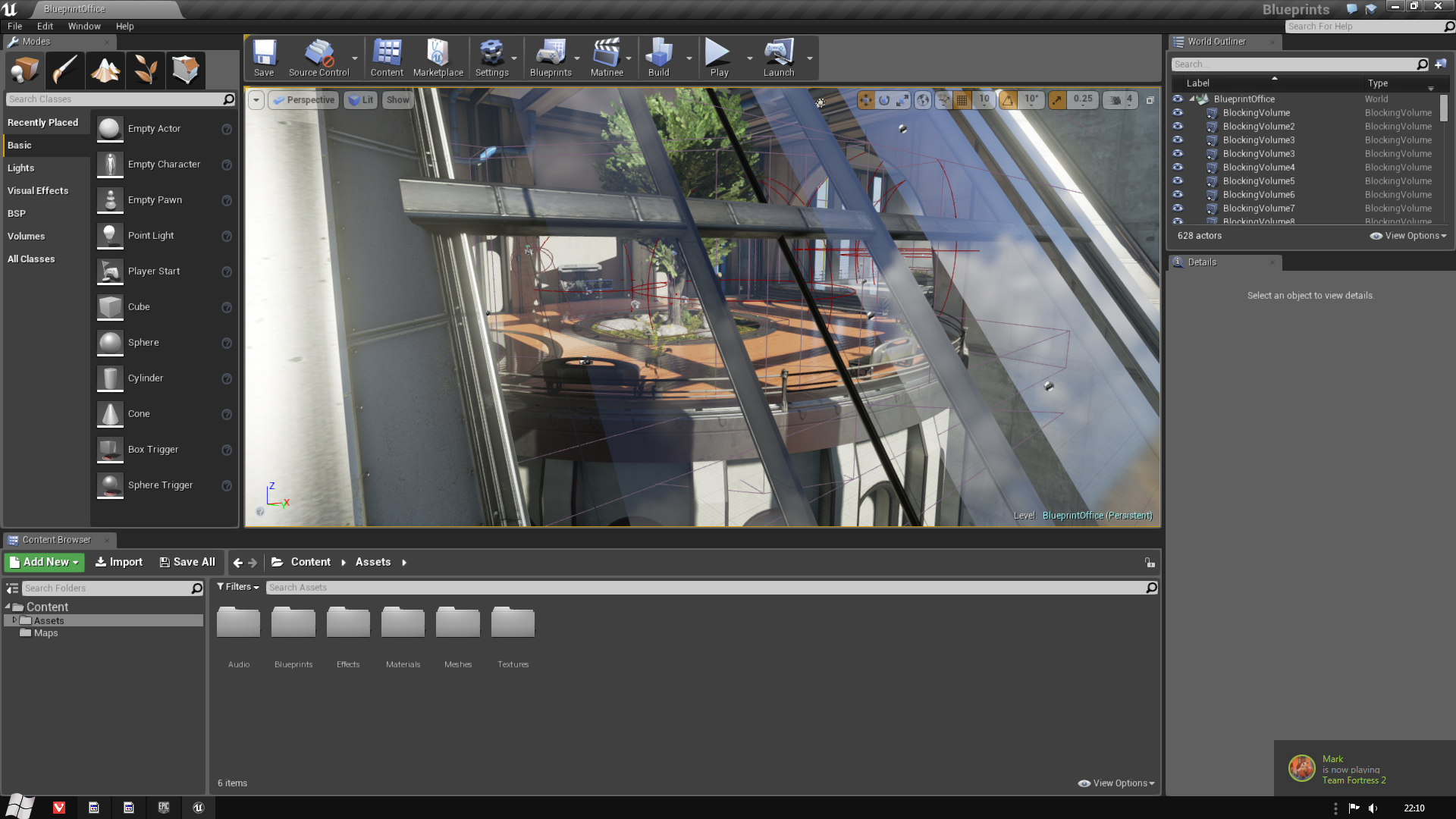Expand the Assets folder in tree

(14, 620)
